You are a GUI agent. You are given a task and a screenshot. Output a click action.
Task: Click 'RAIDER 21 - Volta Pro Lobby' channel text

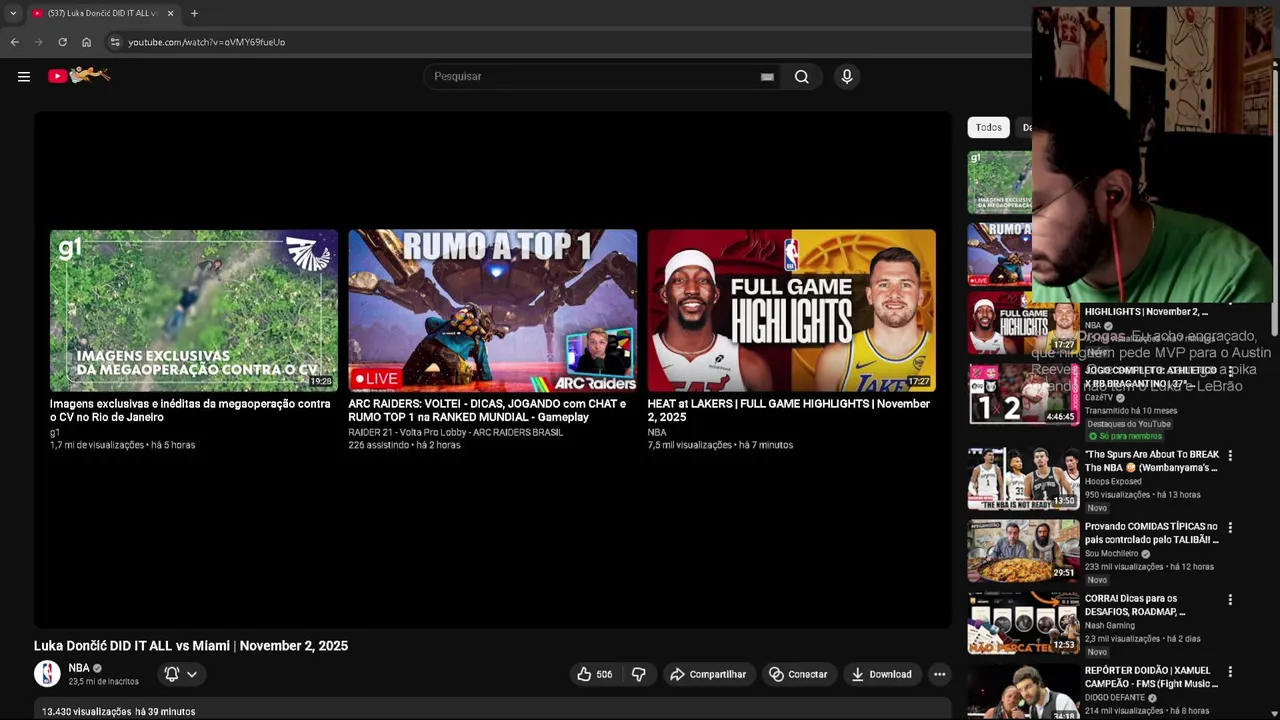tap(455, 432)
